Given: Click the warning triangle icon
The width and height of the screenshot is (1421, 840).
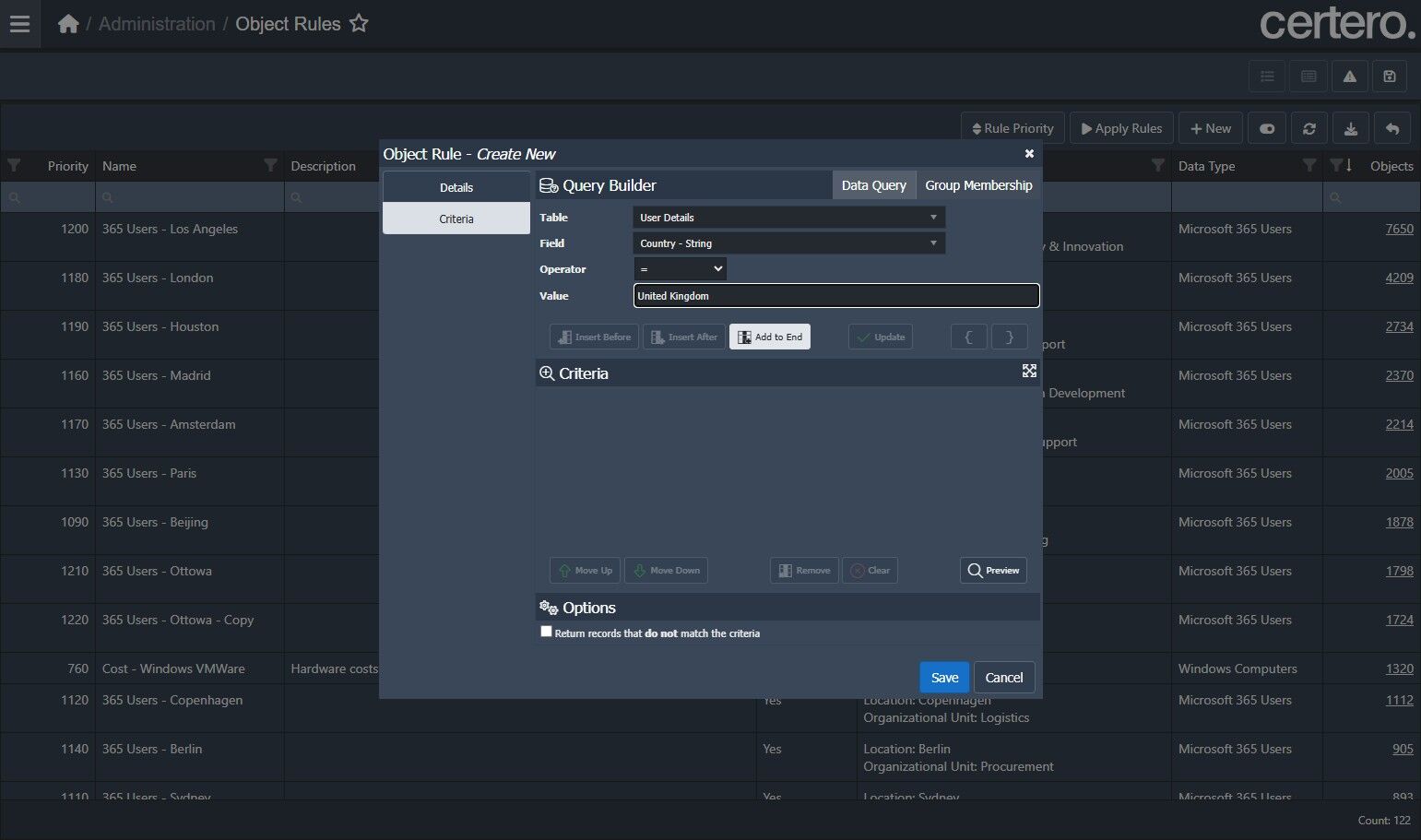Looking at the screenshot, I should pos(1349,77).
